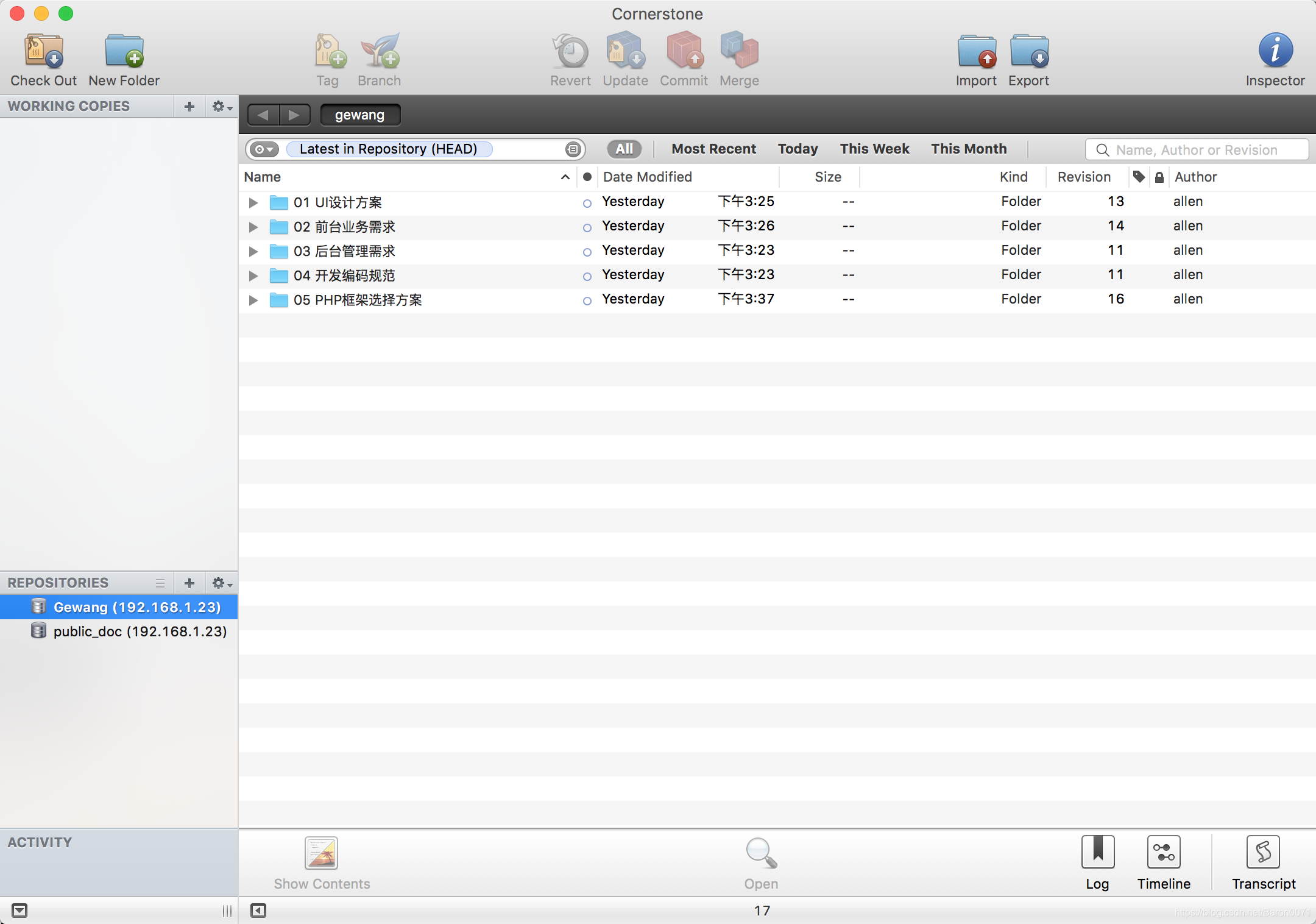Open the Inspector panel
This screenshot has width=1316, height=924.
tap(1275, 50)
